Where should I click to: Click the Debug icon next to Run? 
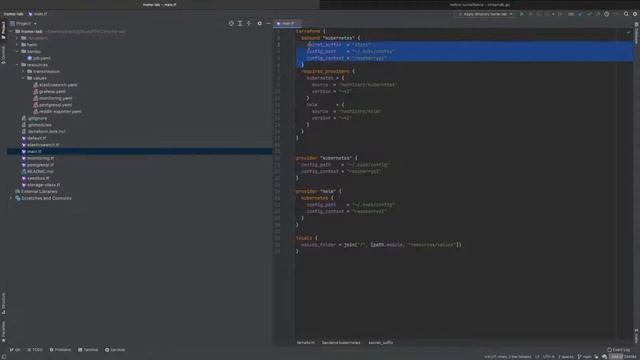click(x=530, y=14)
